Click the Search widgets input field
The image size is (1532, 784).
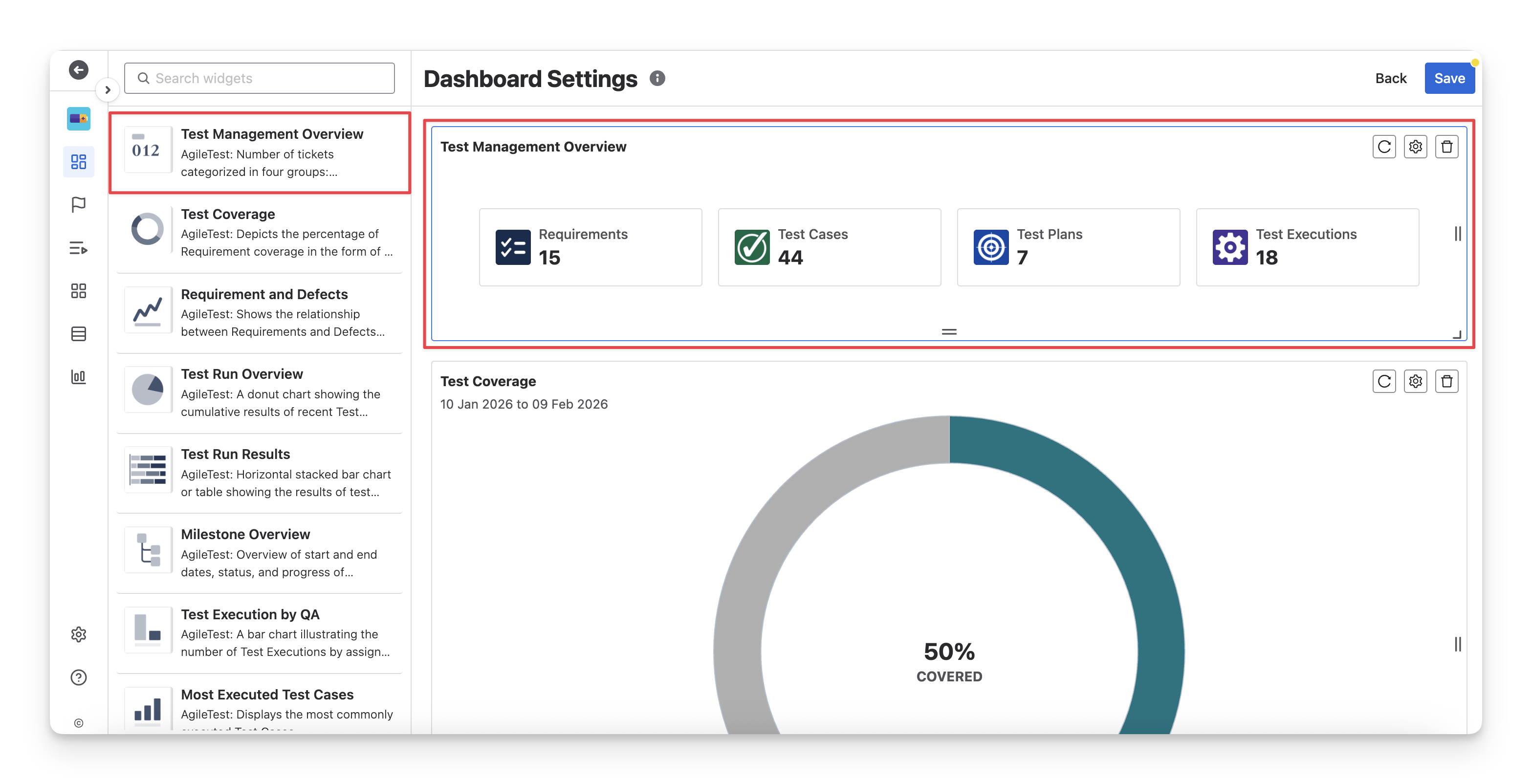click(259, 79)
